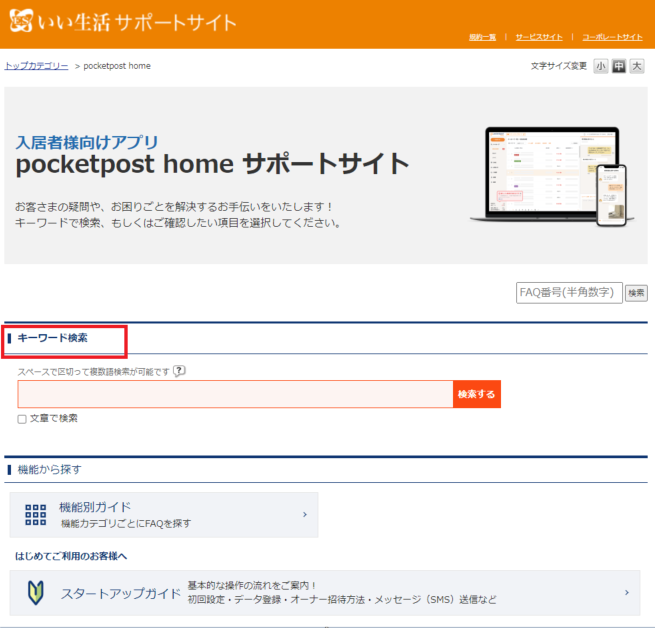Click the 機能別ガイド grid icon
655x628 pixels.
tap(36, 515)
